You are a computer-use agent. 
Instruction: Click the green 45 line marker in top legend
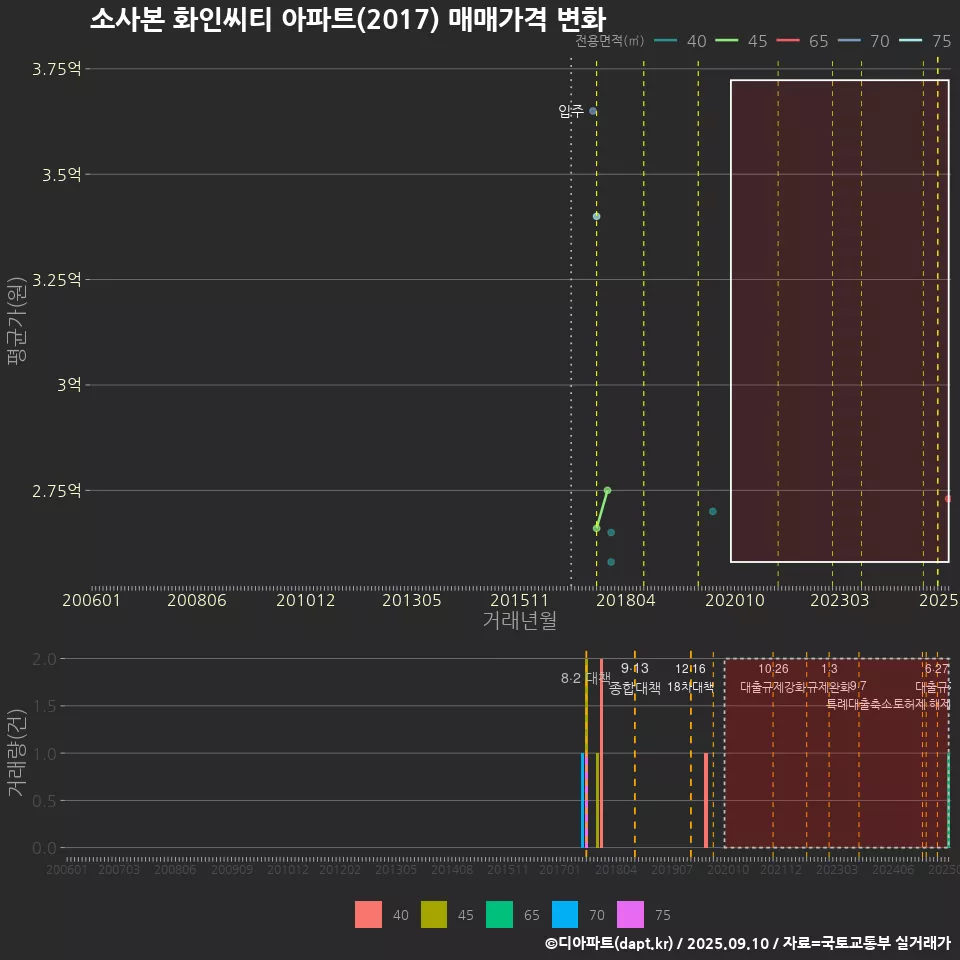pos(726,41)
